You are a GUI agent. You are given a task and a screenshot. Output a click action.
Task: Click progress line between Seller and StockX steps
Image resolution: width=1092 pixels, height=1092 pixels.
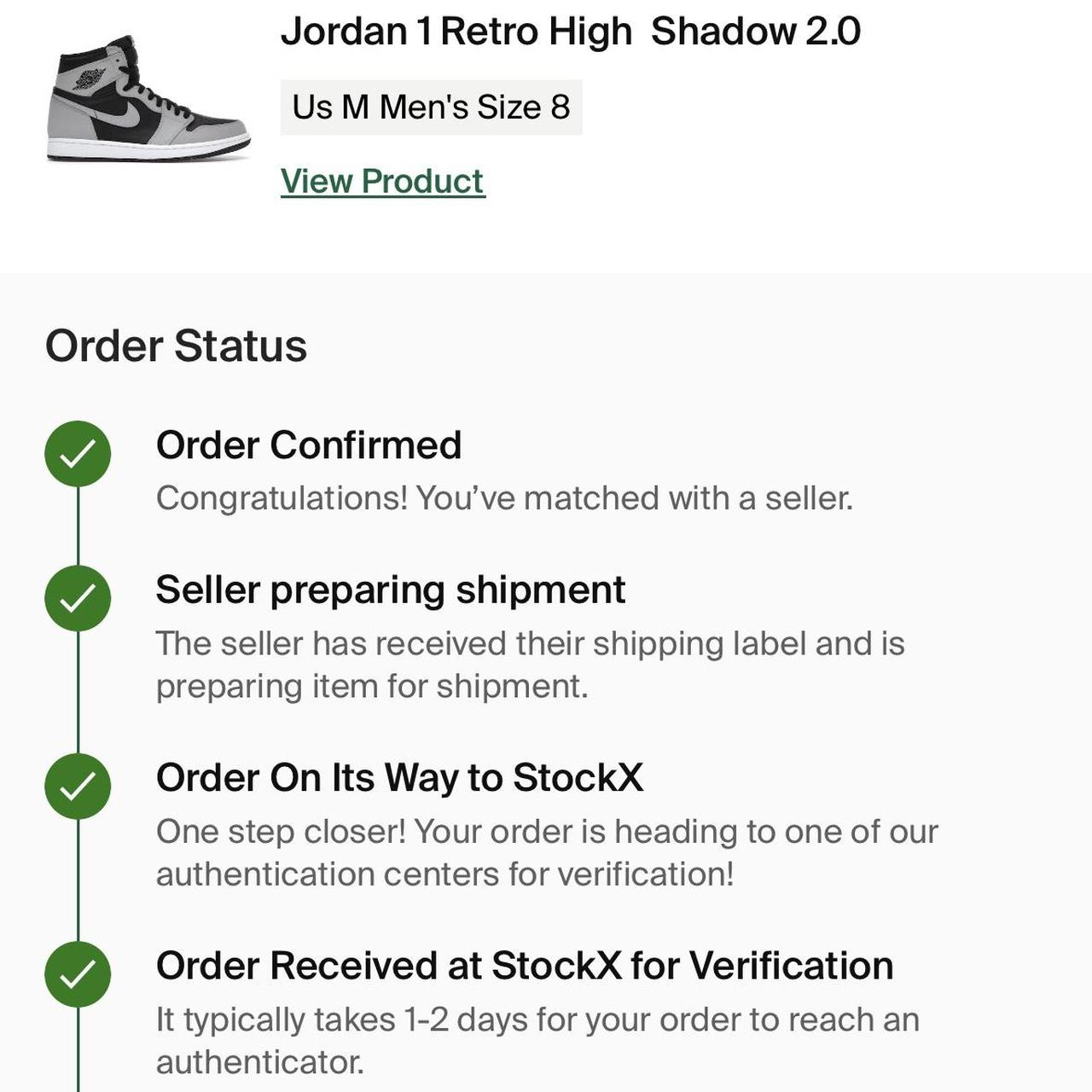pyautogui.click(x=78, y=692)
